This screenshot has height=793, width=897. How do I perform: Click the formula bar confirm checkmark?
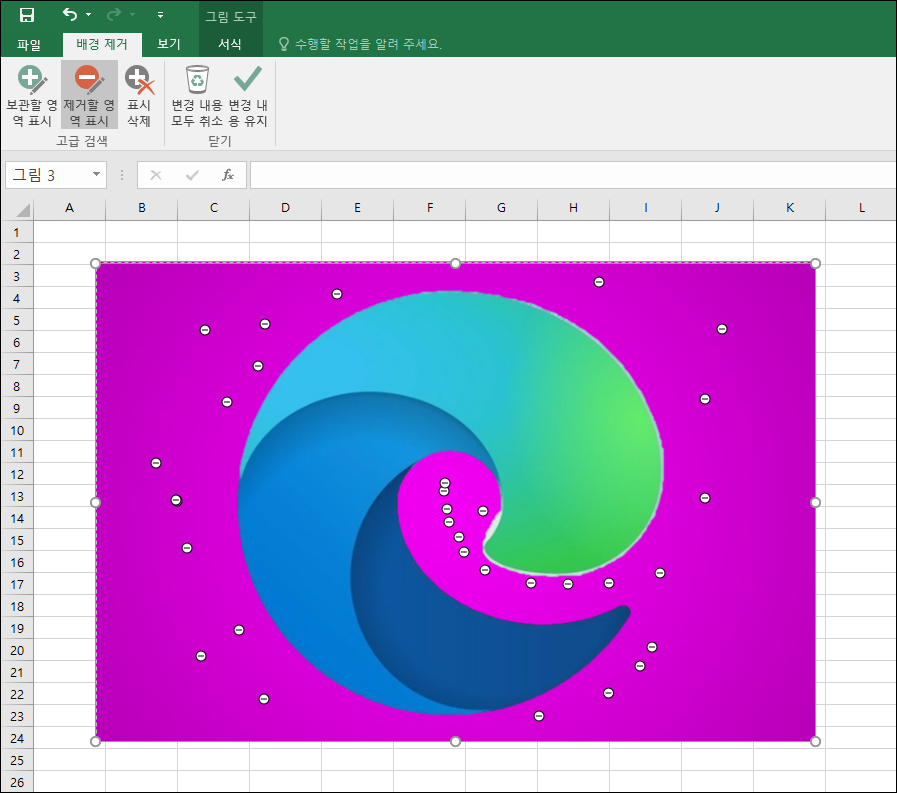point(192,175)
